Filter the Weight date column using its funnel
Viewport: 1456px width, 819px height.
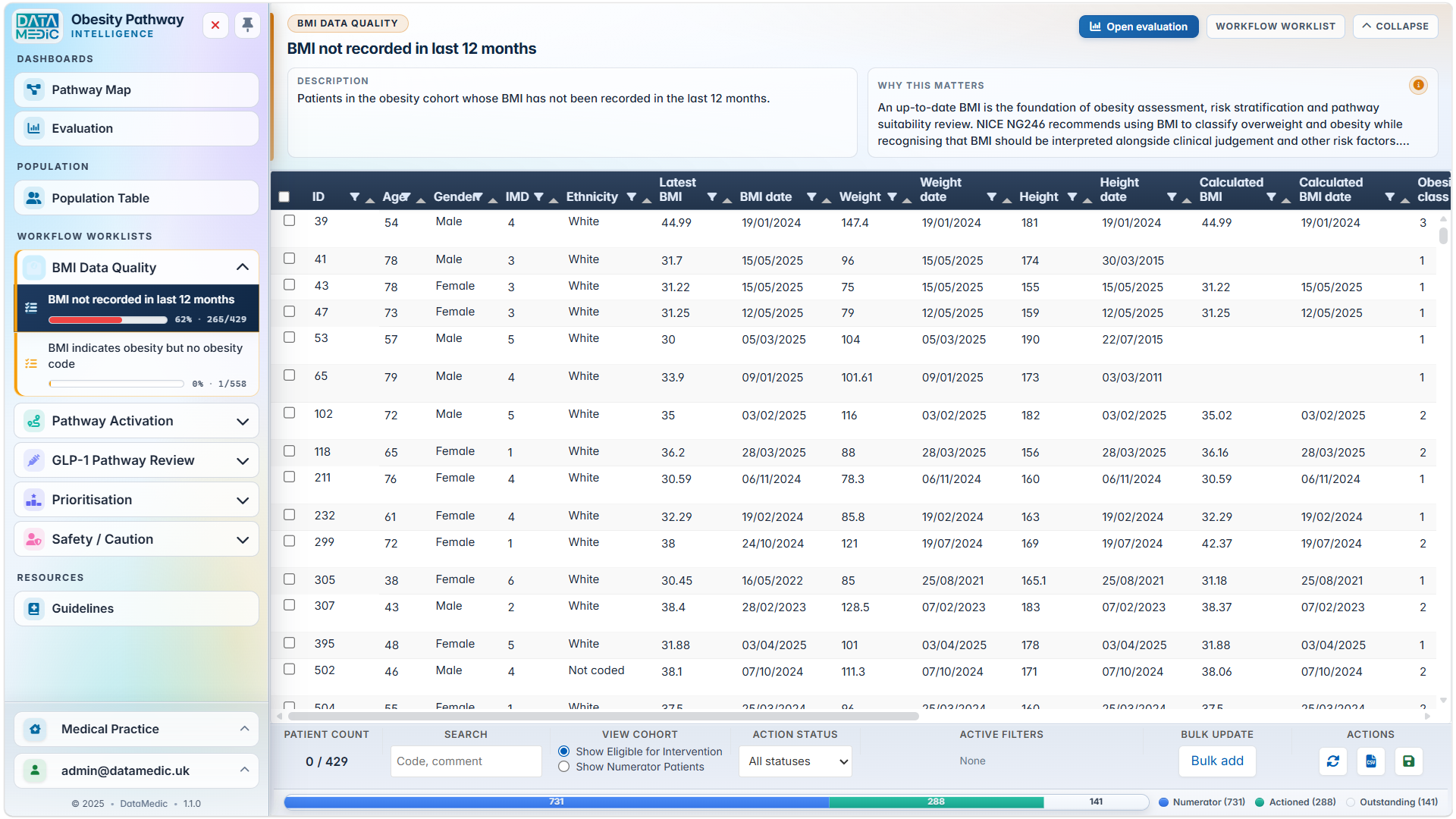click(991, 197)
